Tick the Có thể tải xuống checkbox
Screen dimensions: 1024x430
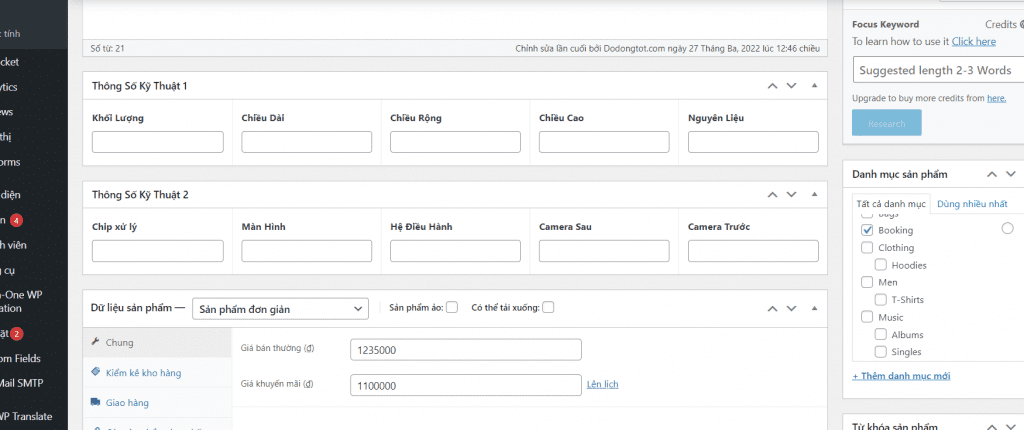tap(548, 307)
